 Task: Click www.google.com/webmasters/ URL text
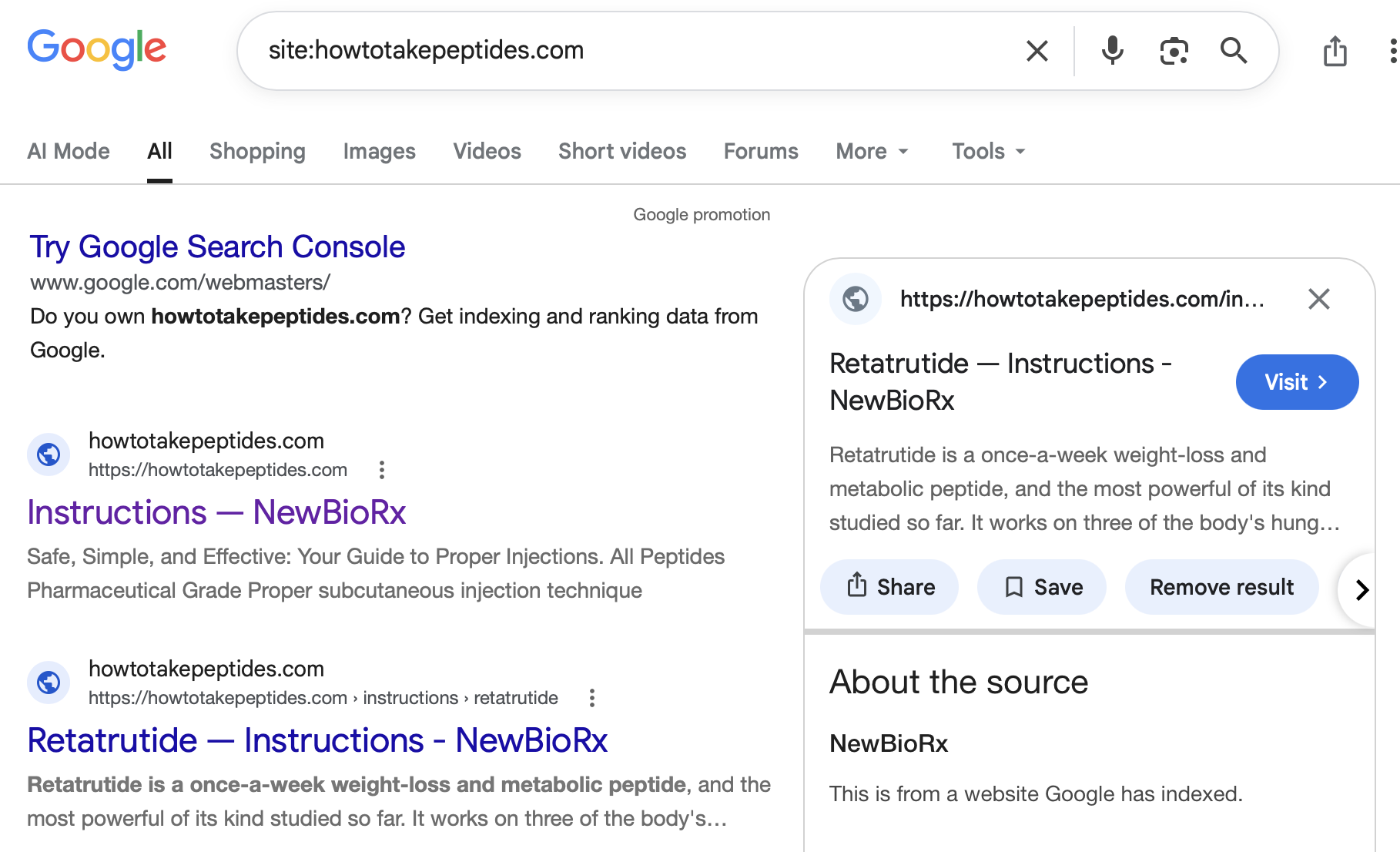point(180,283)
